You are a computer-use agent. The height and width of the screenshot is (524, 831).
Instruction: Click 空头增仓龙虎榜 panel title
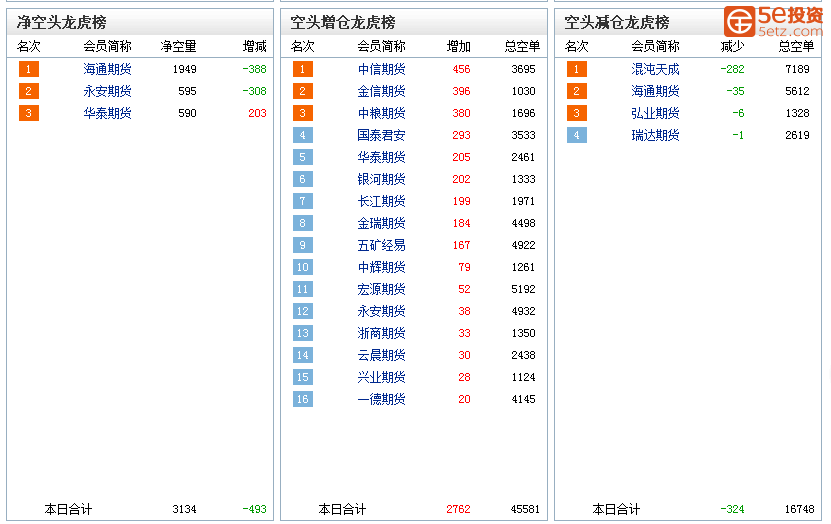(343, 22)
